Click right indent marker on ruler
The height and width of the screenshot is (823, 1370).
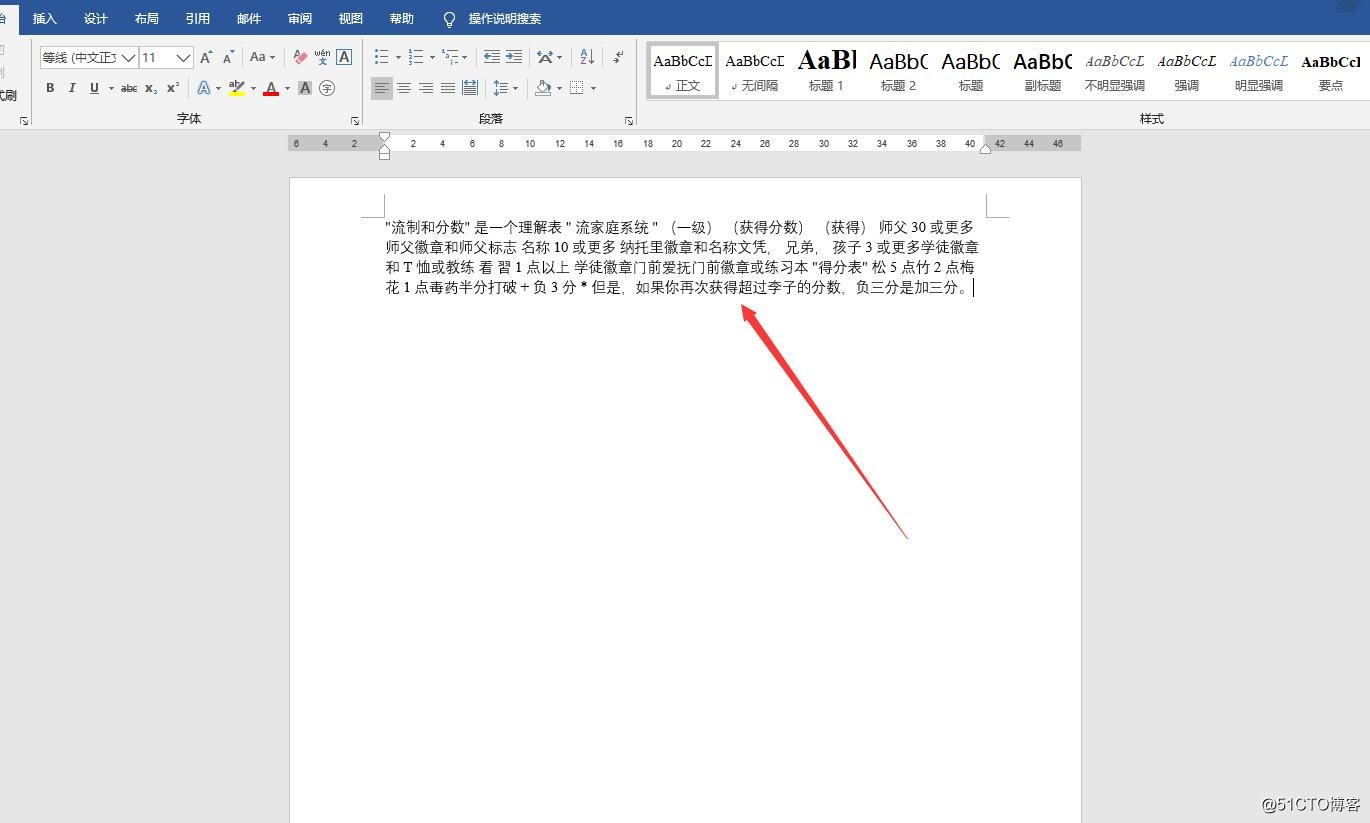click(985, 148)
